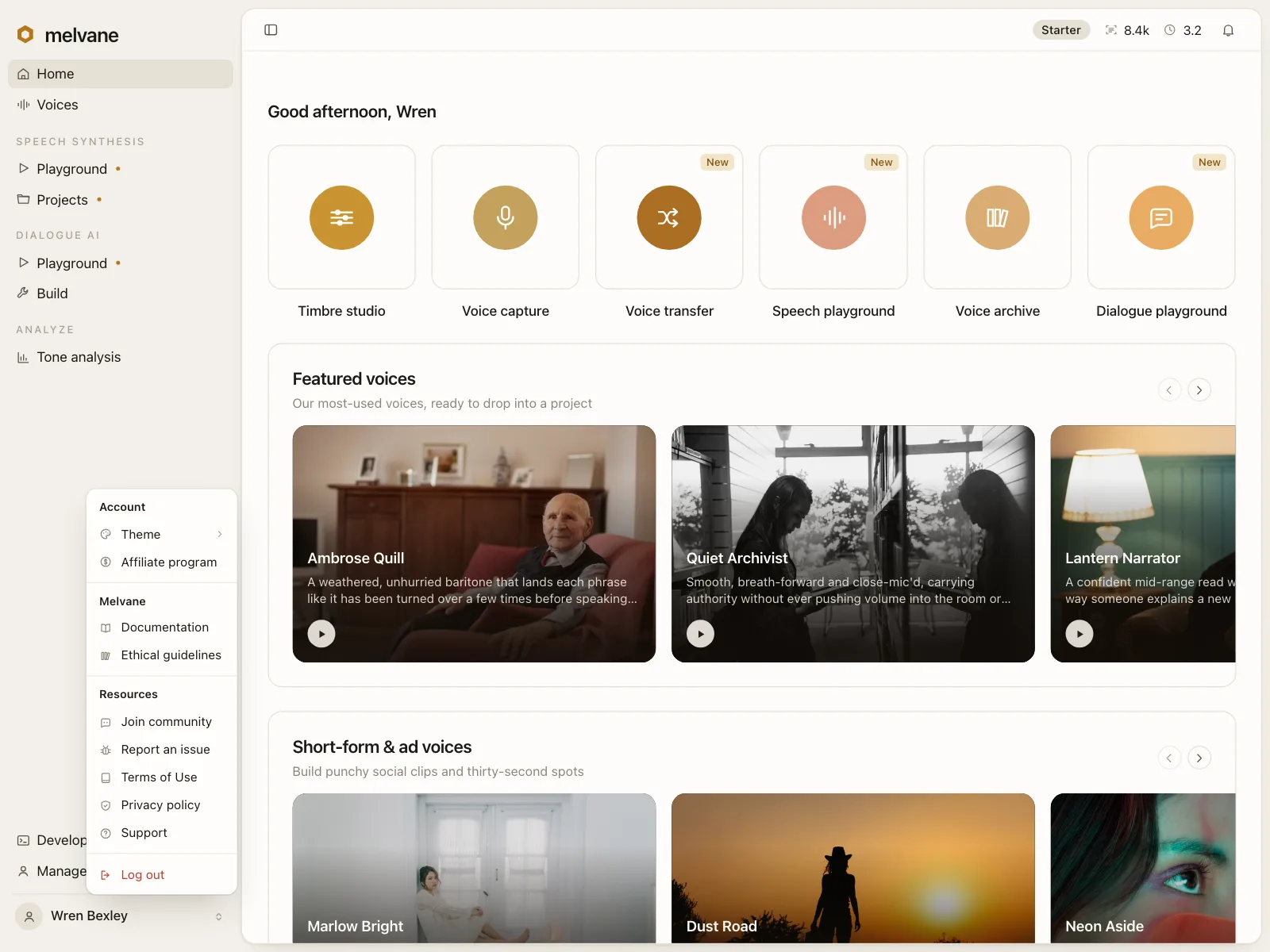The width and height of the screenshot is (1270, 952).
Task: Select Report an issue
Action: (162, 750)
